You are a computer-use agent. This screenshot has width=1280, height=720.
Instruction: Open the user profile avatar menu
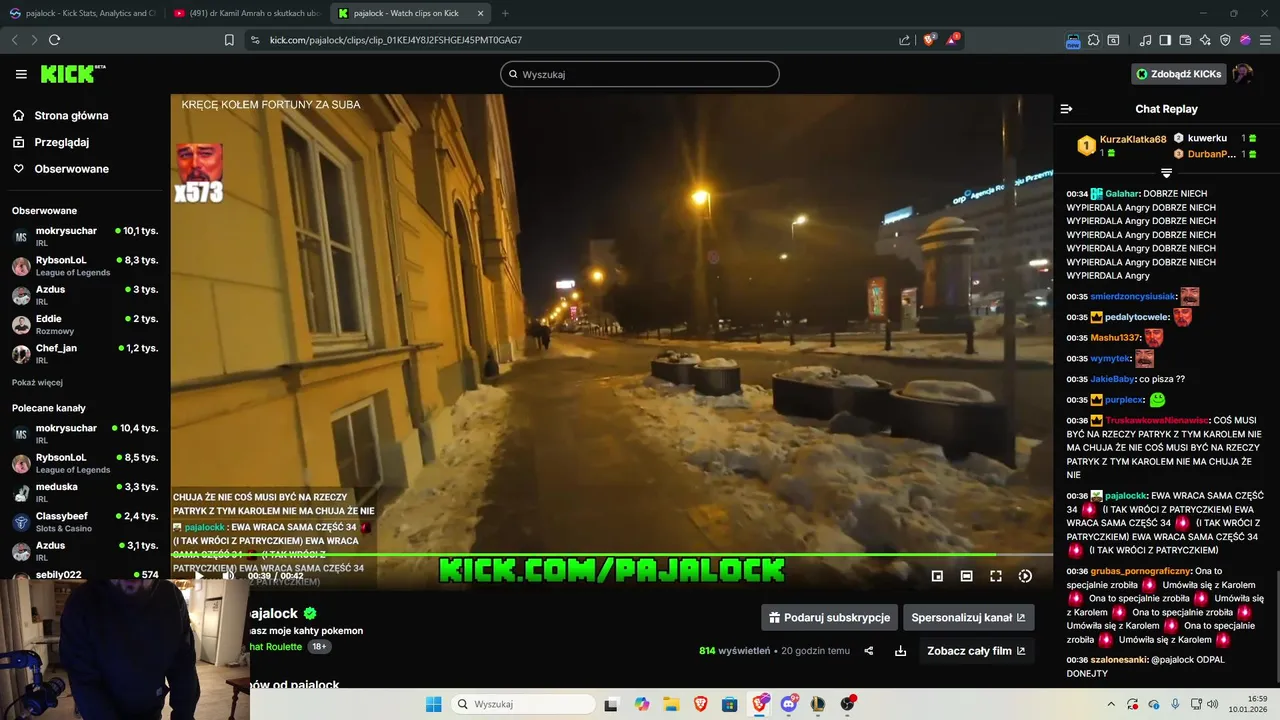coord(1243,74)
